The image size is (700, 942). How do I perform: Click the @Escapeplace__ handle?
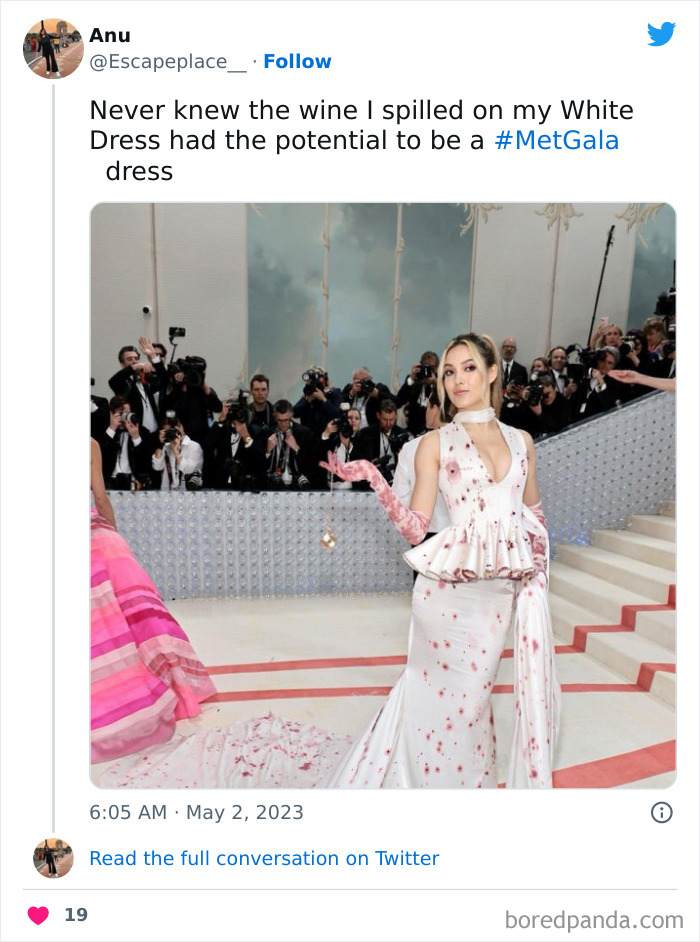point(168,62)
